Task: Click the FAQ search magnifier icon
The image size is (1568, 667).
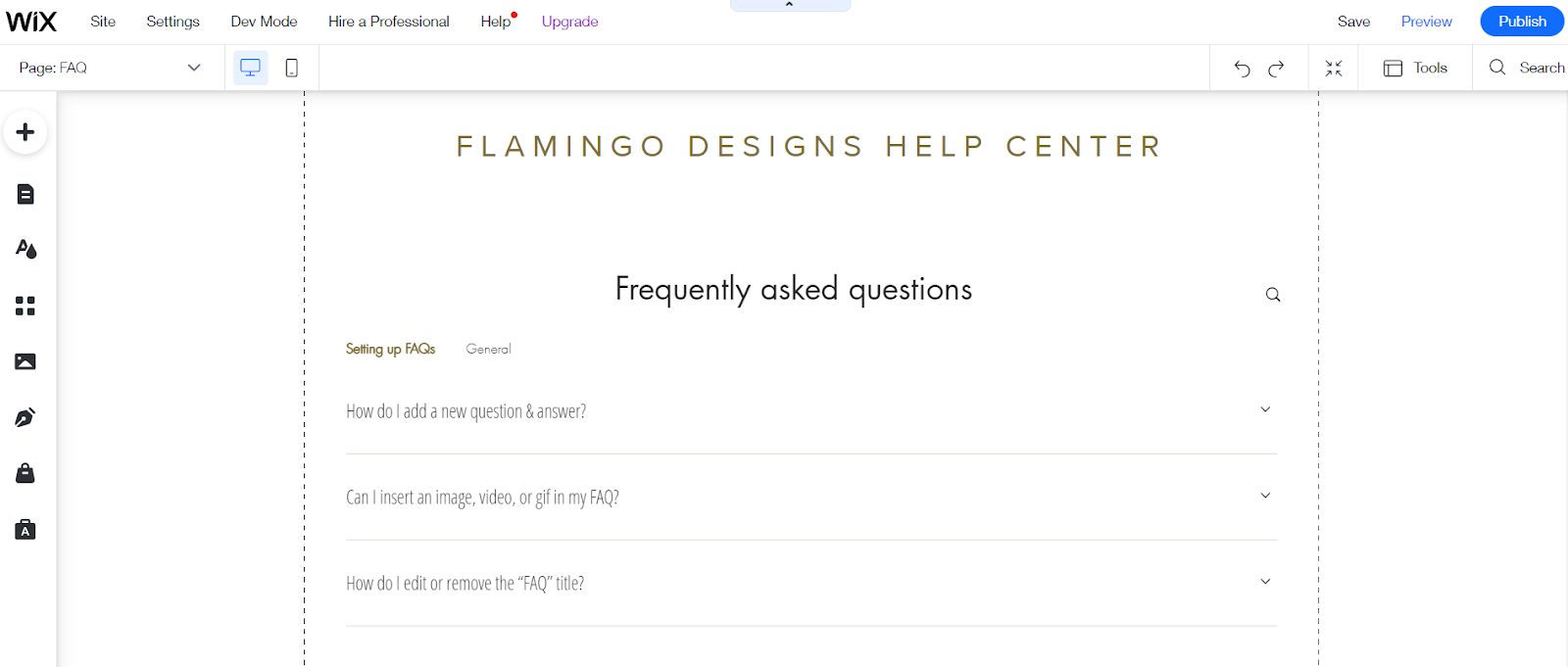Action: tap(1273, 295)
